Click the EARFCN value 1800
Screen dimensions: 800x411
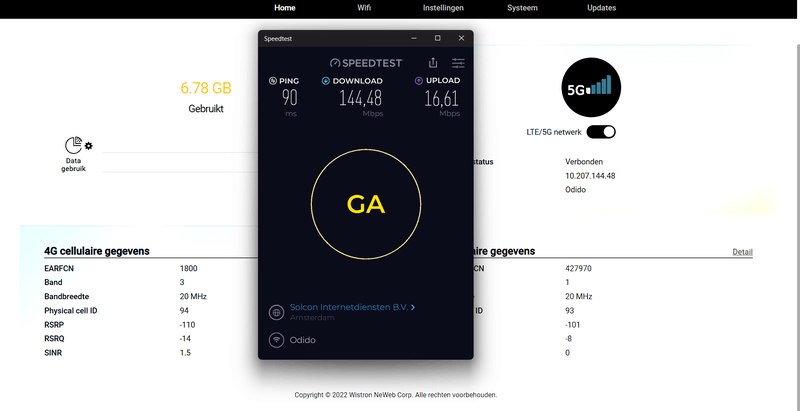pos(188,268)
